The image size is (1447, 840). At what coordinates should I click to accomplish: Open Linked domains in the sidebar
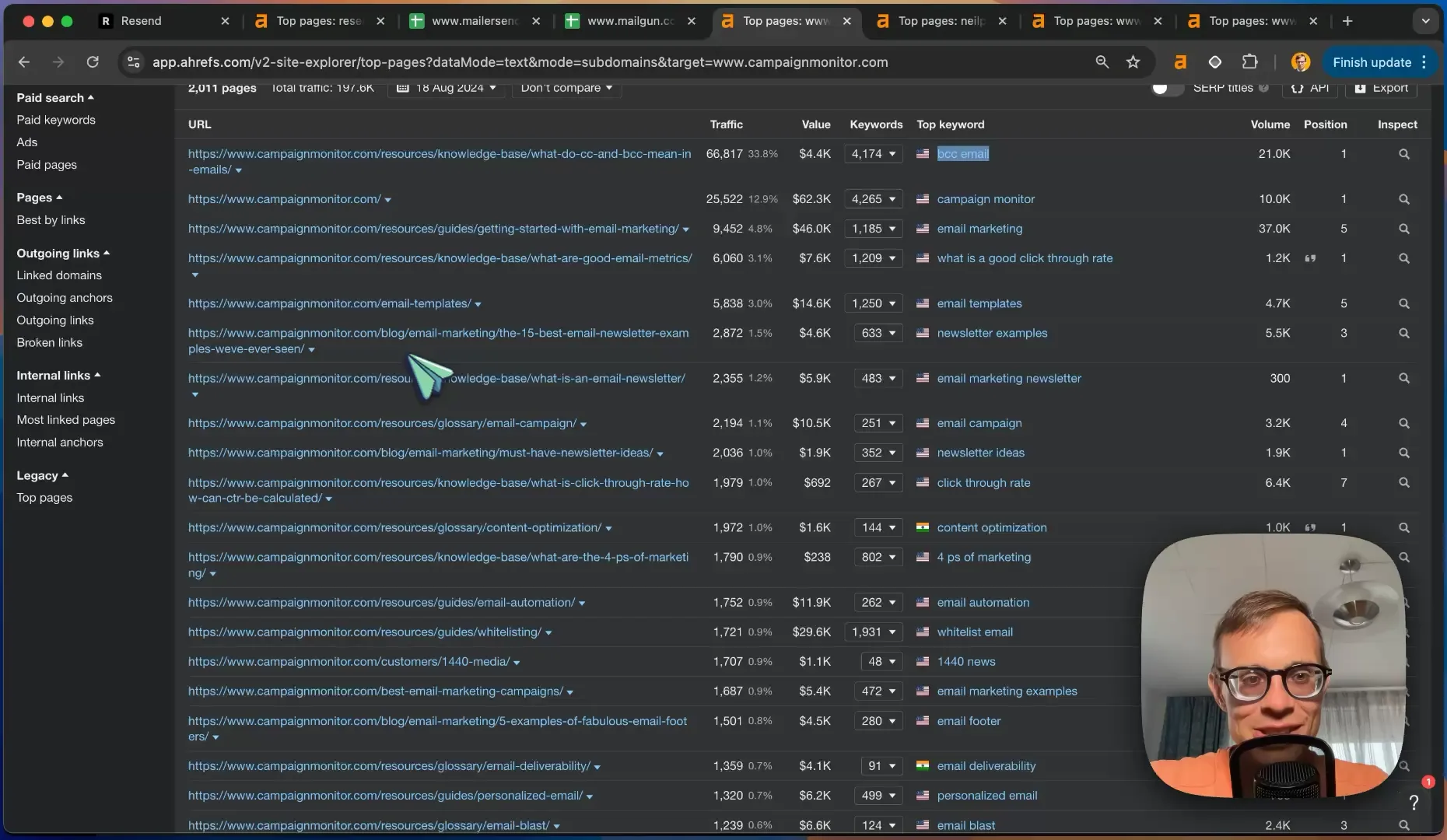59,275
